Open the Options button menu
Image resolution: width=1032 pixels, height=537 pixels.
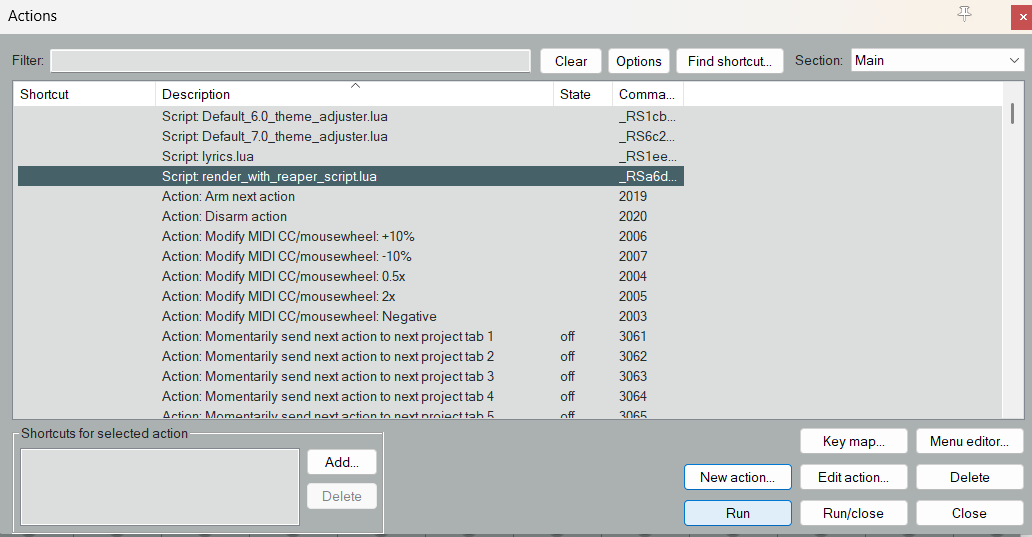(638, 61)
